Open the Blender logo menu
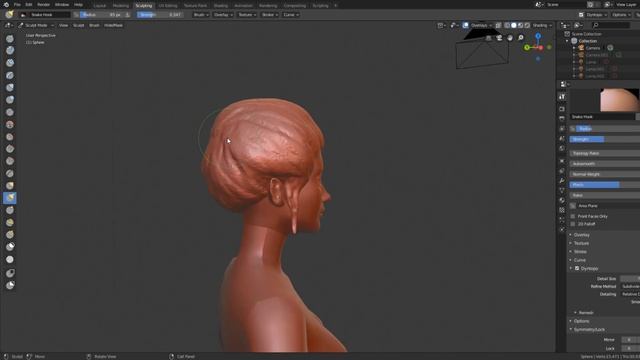The image size is (640, 360). coord(6,5)
